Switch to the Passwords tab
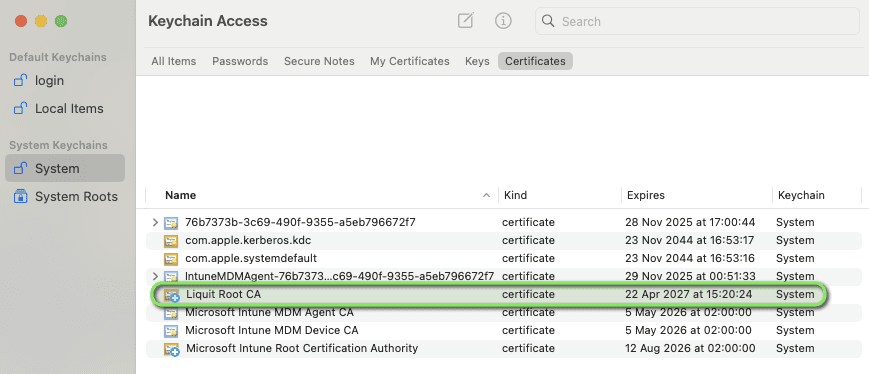The image size is (869, 374). click(x=240, y=61)
